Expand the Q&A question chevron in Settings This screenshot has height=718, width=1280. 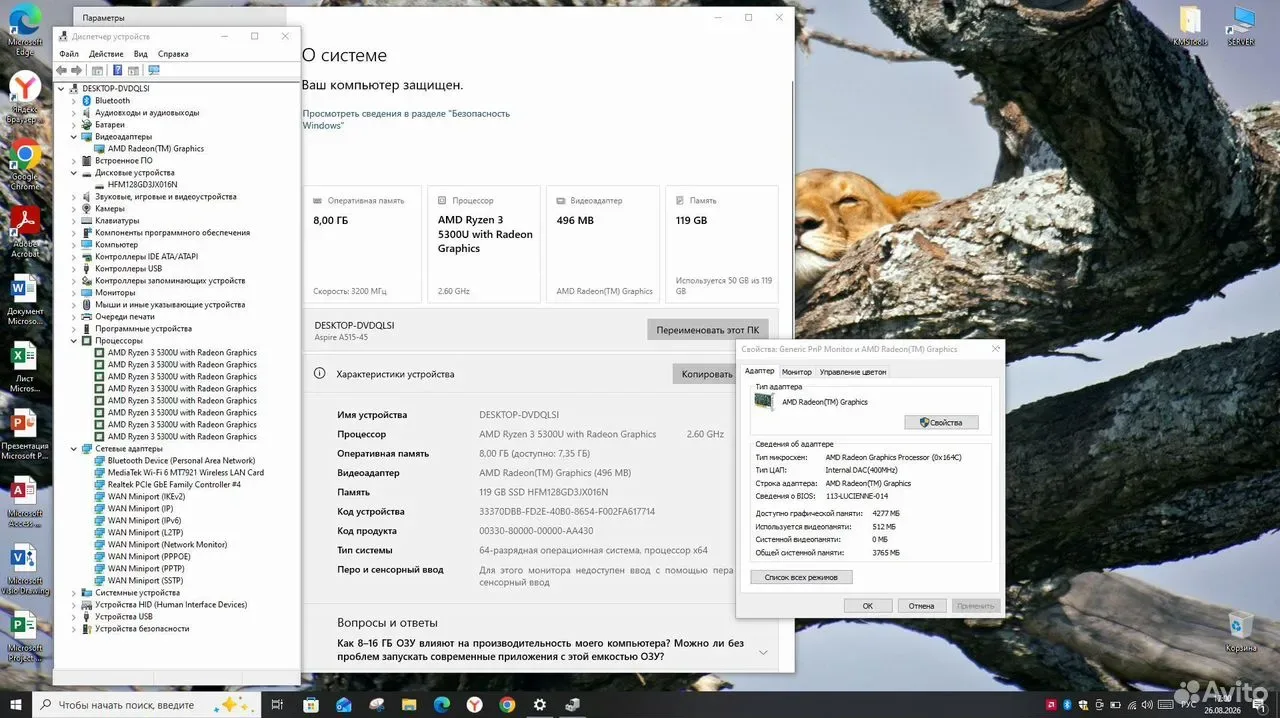pos(763,652)
